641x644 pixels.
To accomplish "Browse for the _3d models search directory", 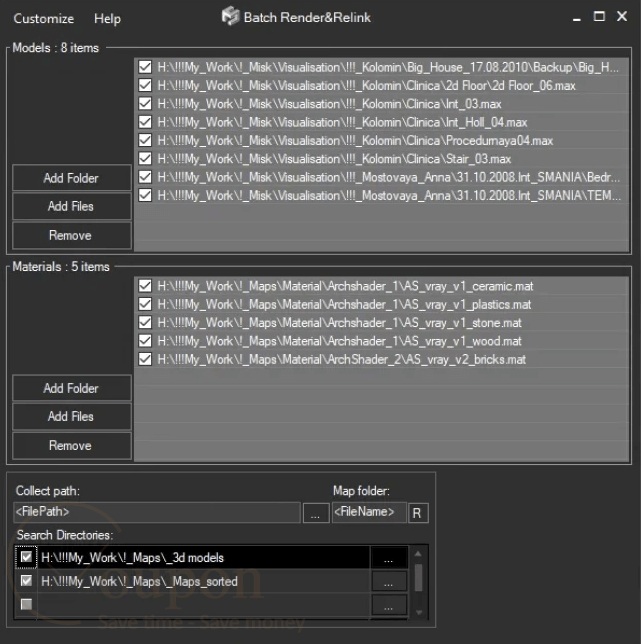I will click(x=388, y=558).
